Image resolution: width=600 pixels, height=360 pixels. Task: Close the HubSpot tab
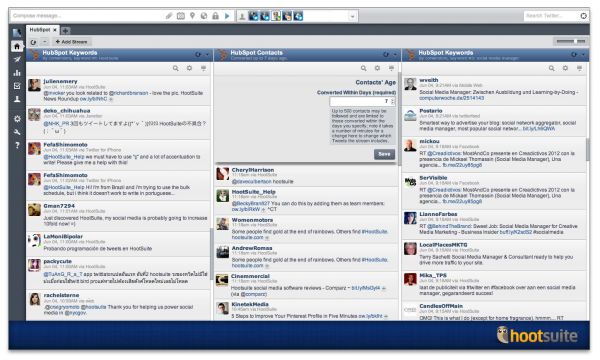tap(55, 30)
